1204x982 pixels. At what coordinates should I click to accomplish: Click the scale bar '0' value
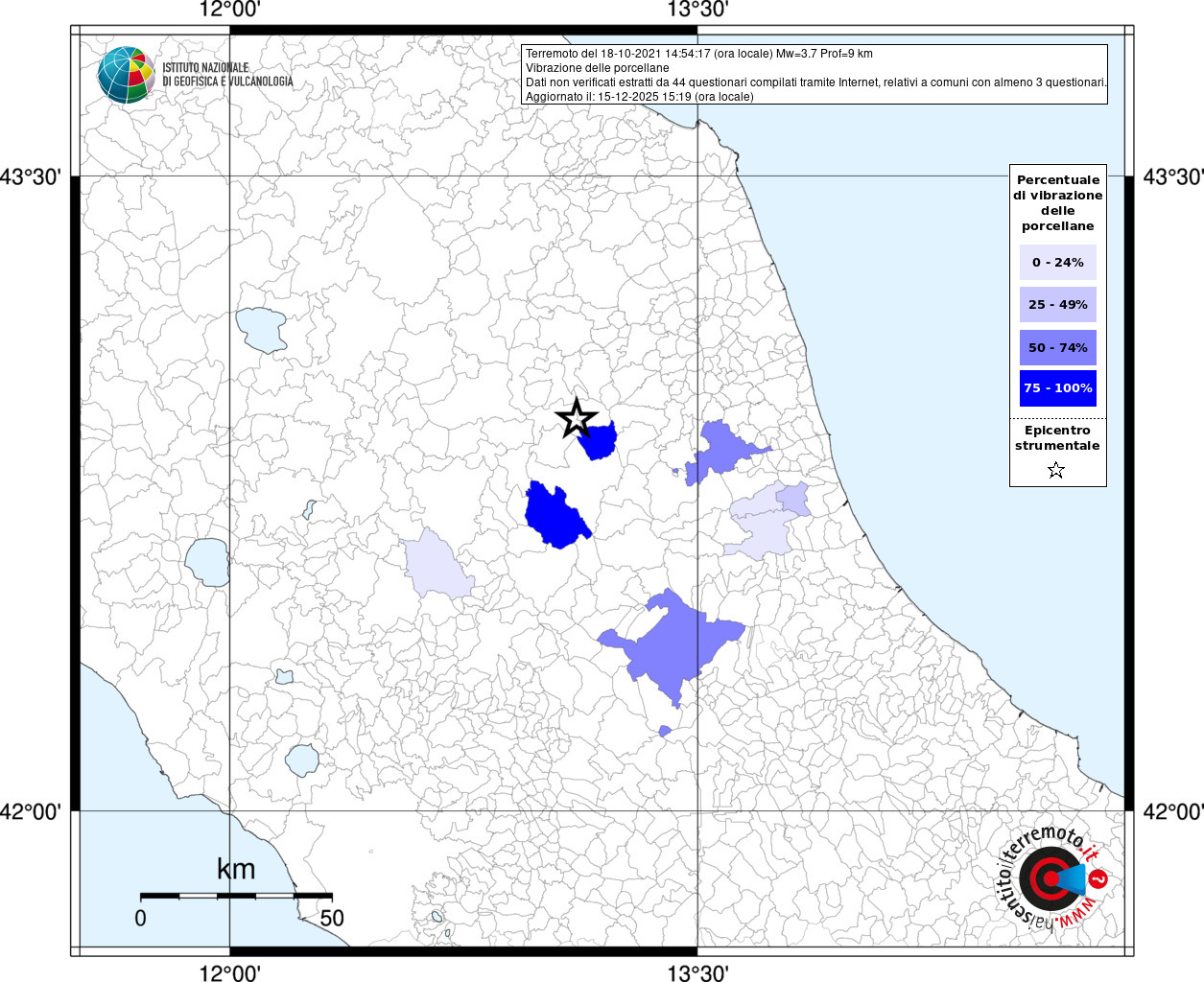(141, 918)
